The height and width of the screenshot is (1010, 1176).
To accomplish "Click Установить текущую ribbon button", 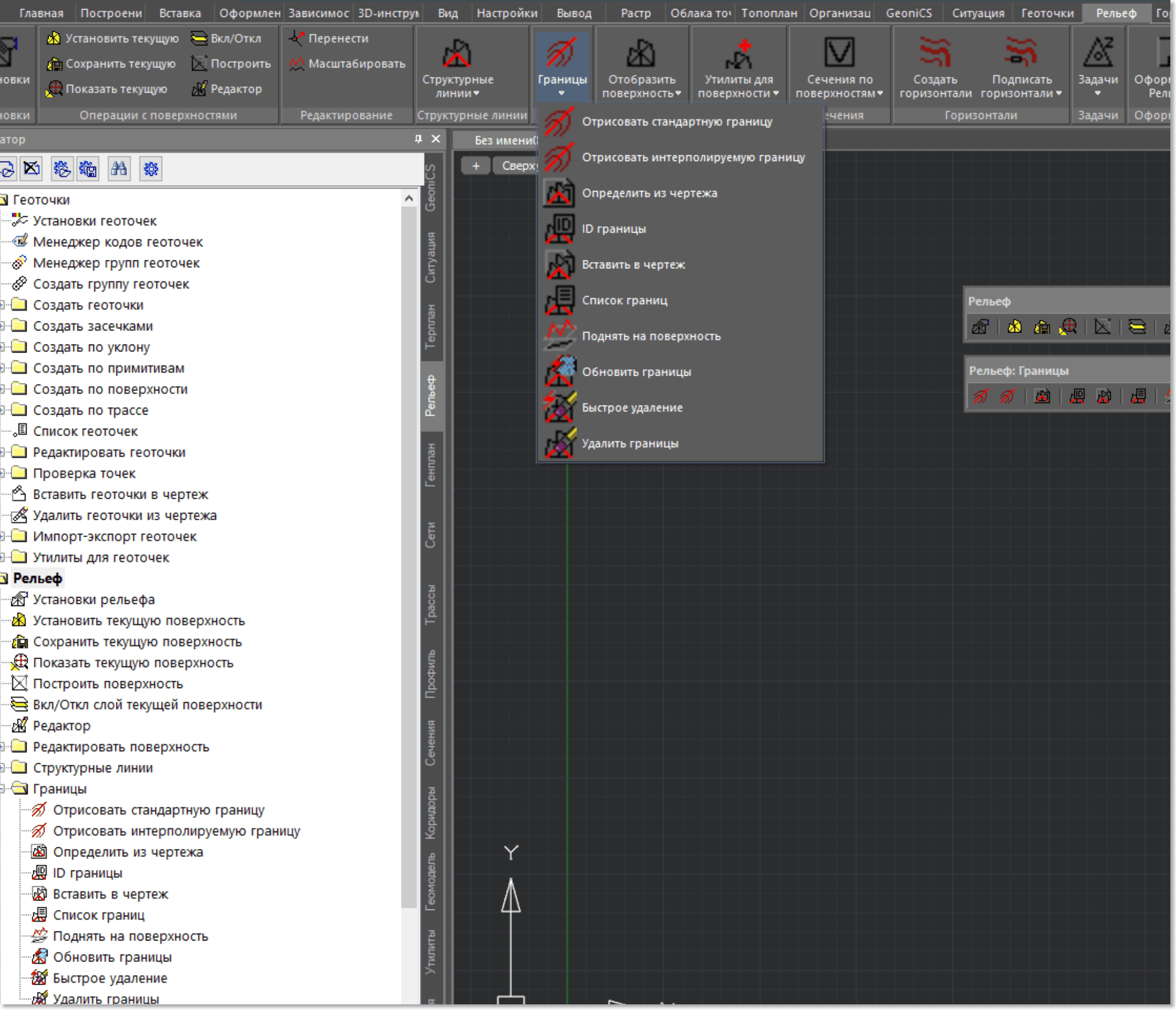I will [x=112, y=38].
